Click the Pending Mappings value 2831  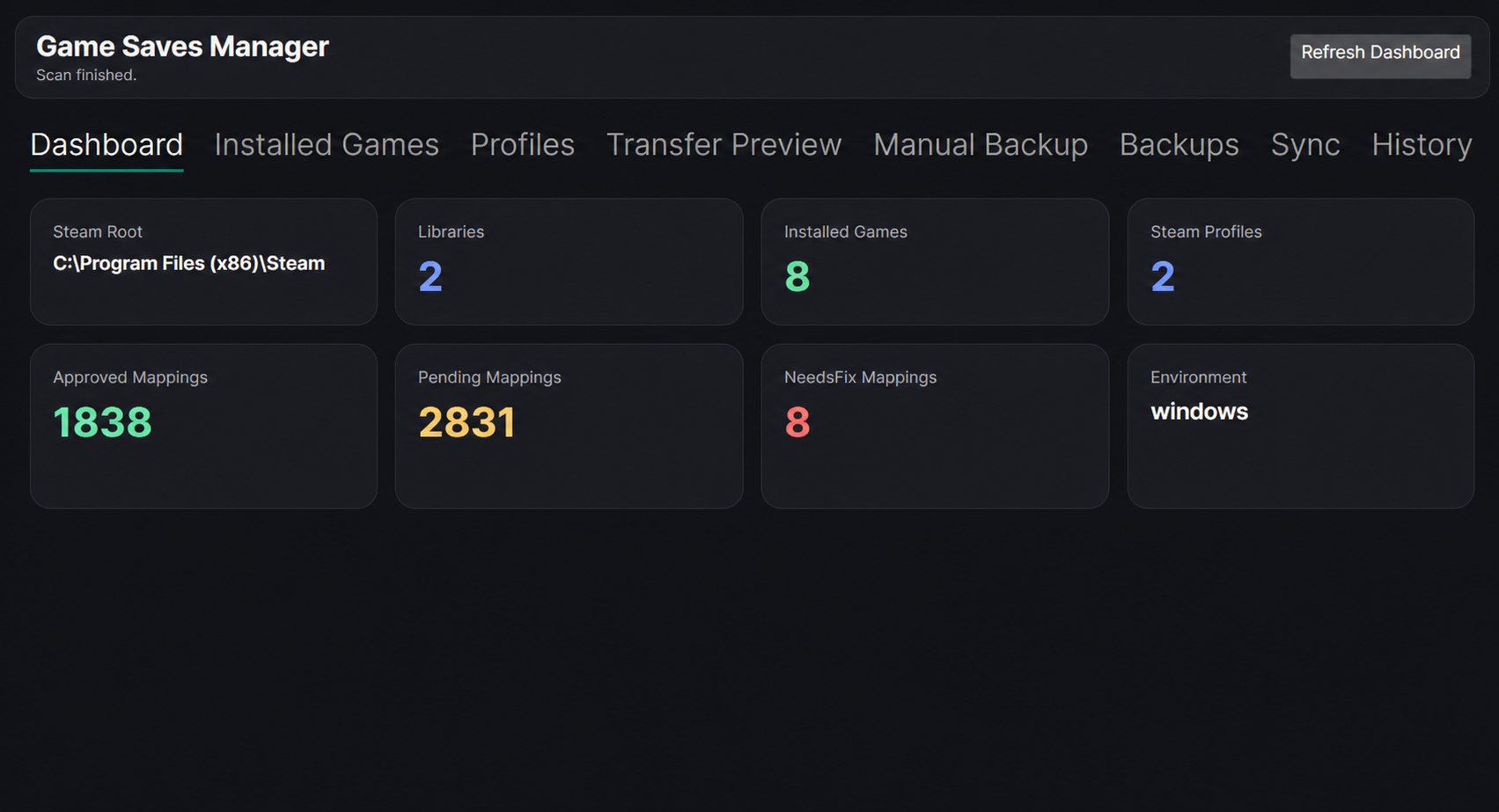point(467,422)
